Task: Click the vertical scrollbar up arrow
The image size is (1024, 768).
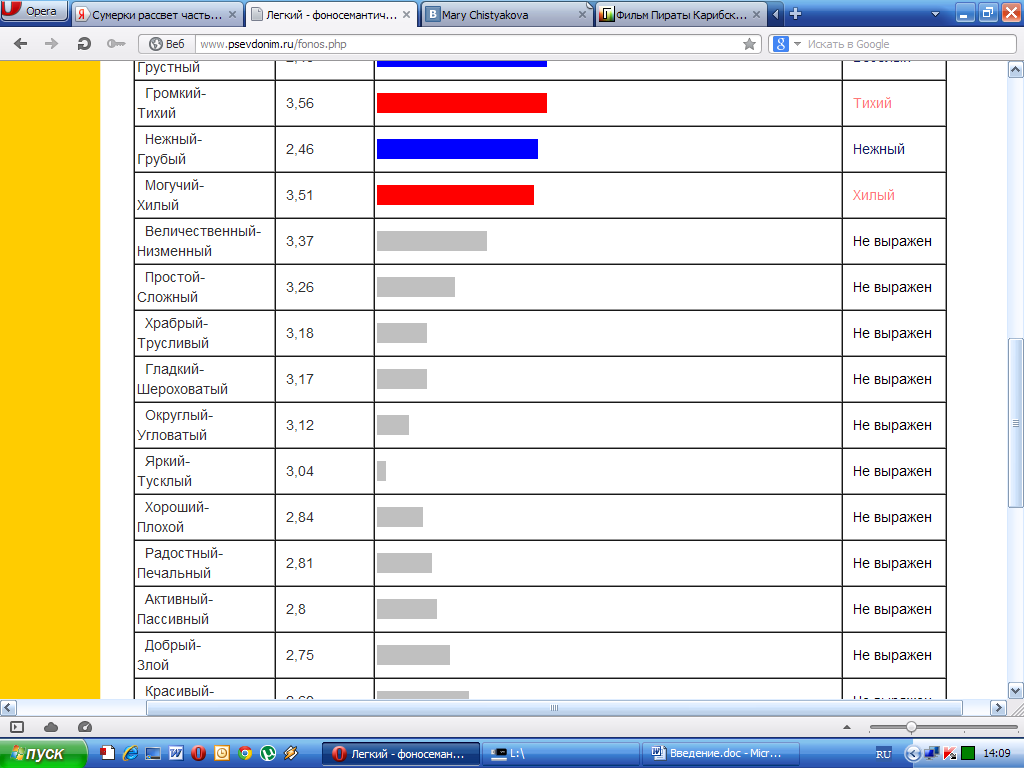Action: point(1016,69)
